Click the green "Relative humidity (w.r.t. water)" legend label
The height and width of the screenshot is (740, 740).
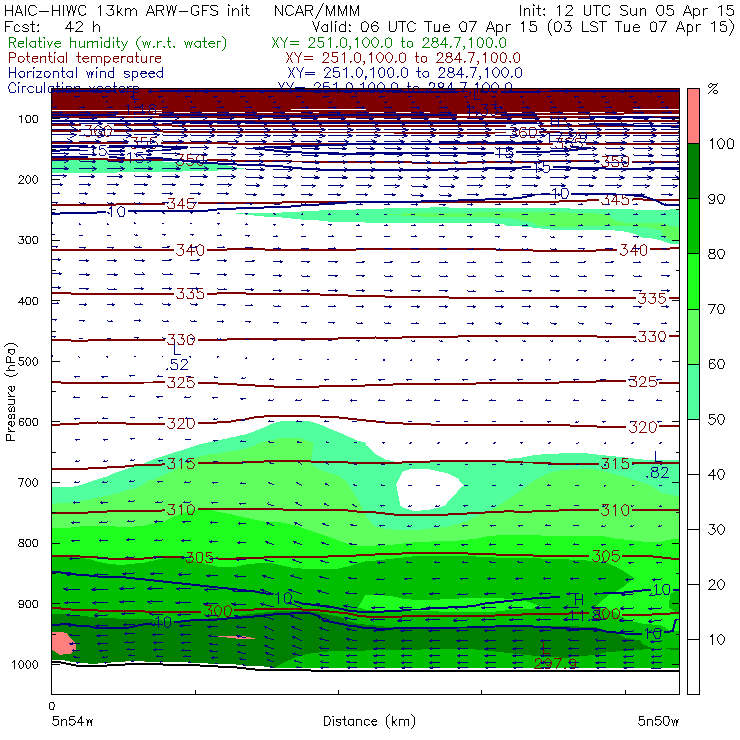(118, 43)
